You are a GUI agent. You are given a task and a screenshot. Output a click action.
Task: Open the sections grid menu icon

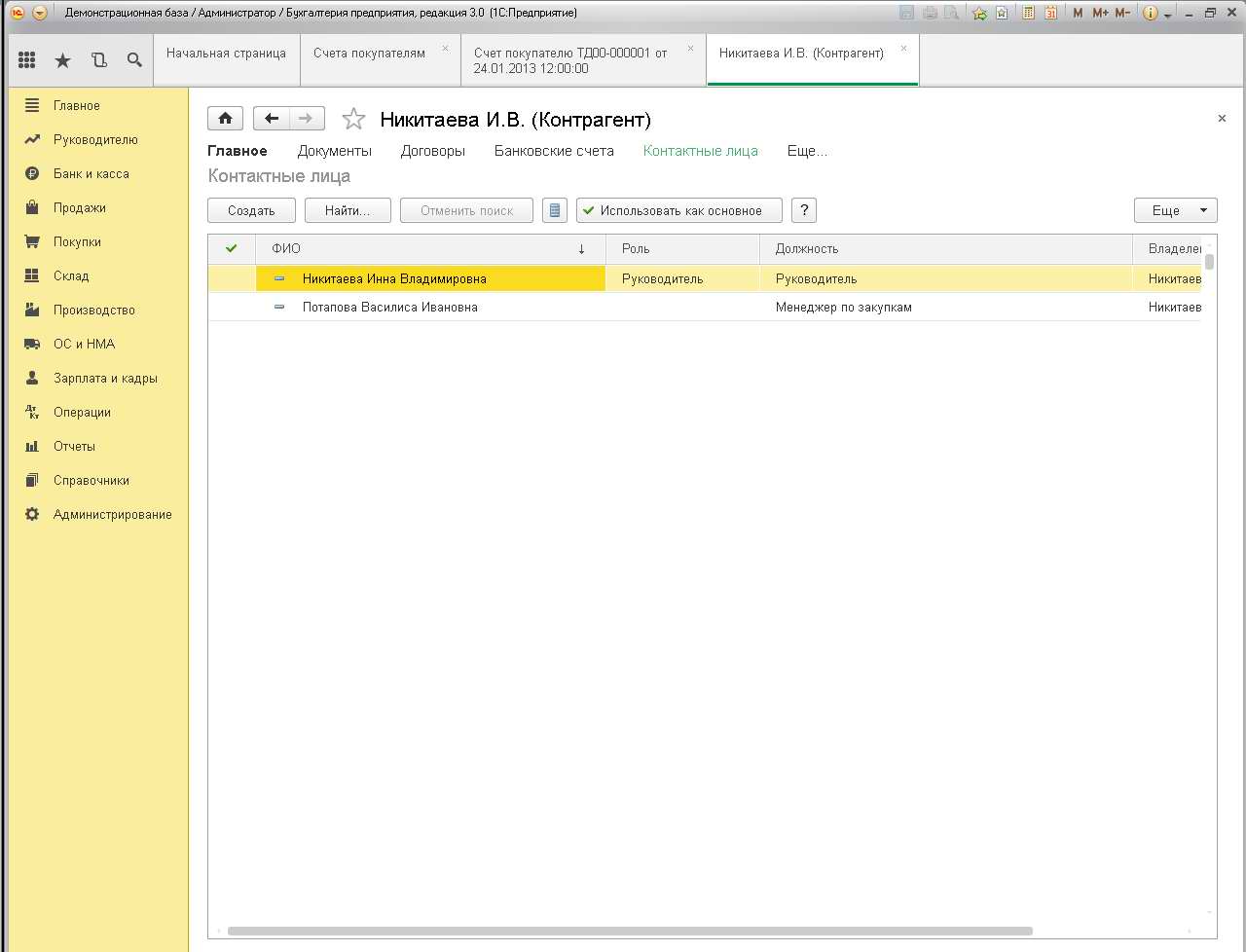(x=27, y=60)
